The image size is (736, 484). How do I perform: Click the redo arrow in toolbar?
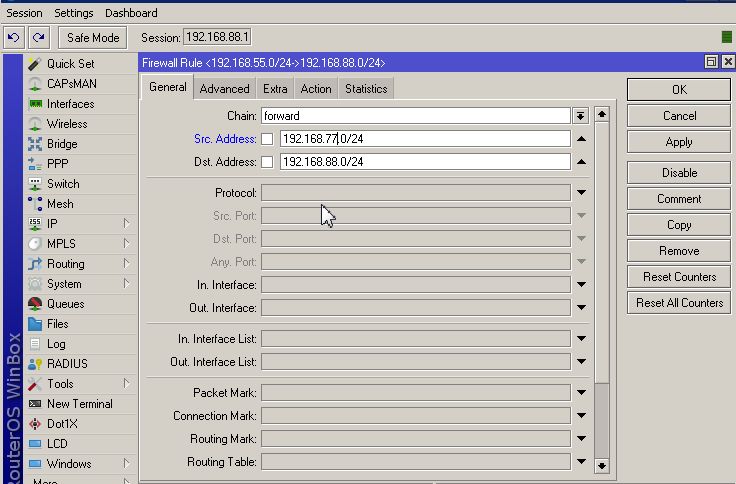coord(38,38)
